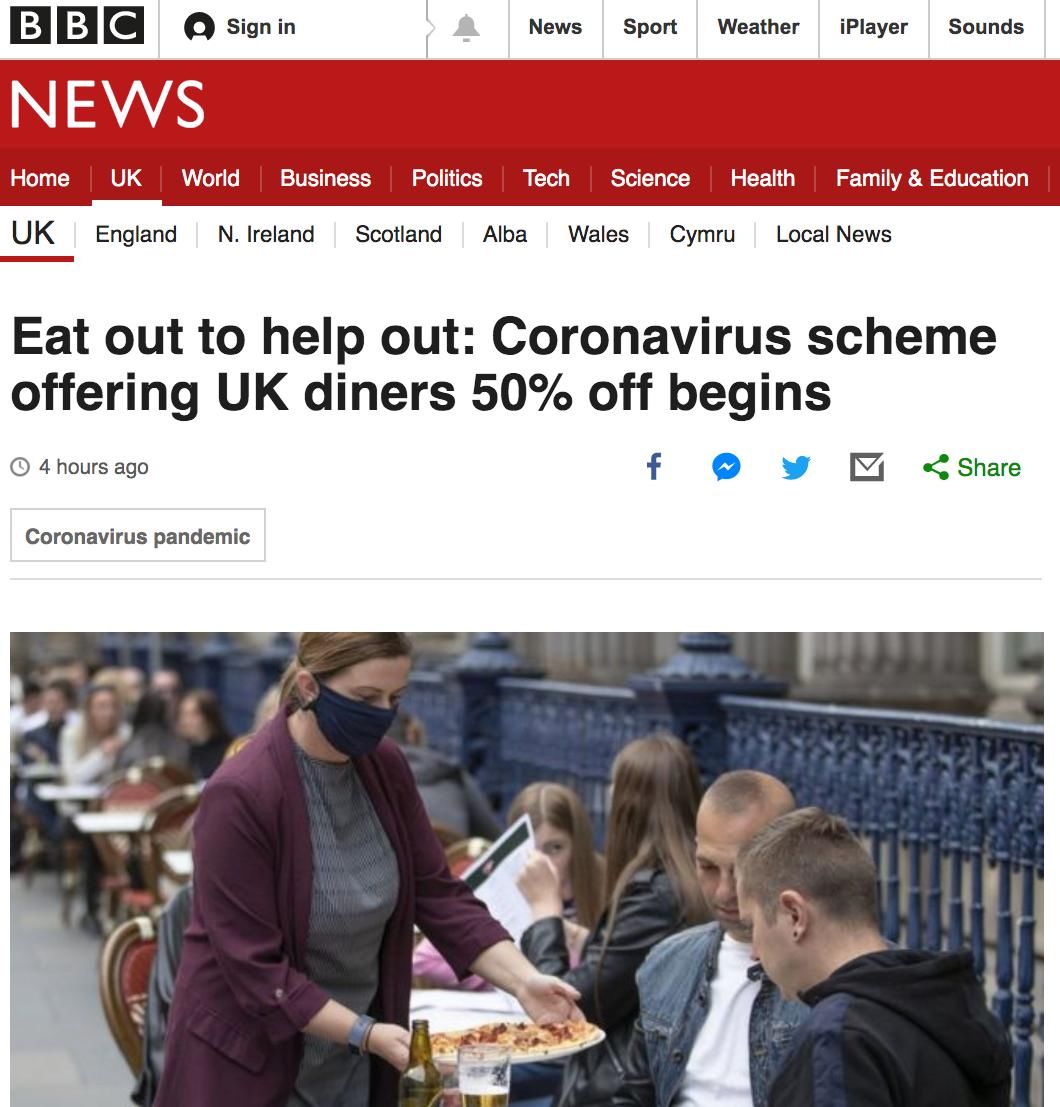The height and width of the screenshot is (1107, 1060).
Task: Open the waitress serving pizza photo
Action: pos(527,869)
